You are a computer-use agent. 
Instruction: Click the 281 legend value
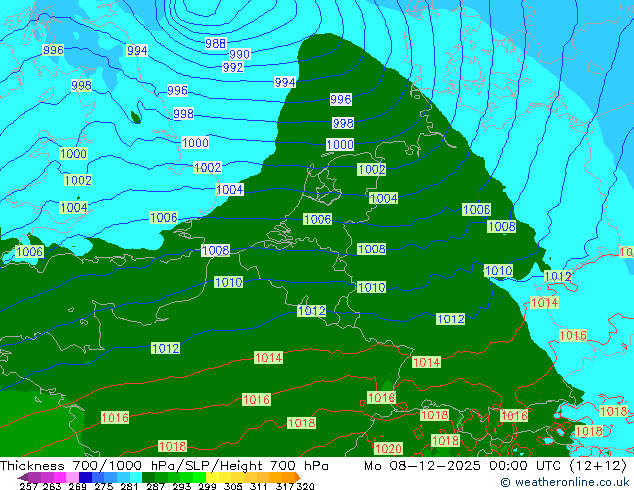[129, 486]
